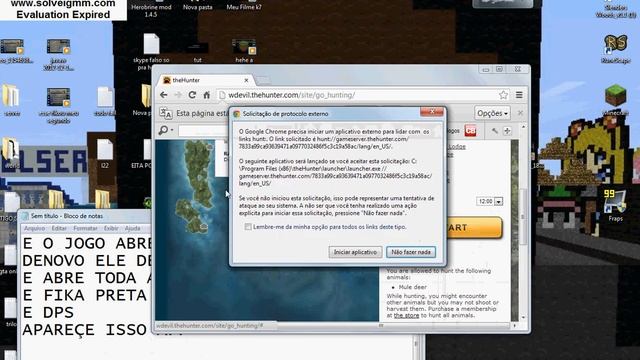Click the hehe a video desktop icon
This screenshot has height=360, width=640.
pos(244,51)
